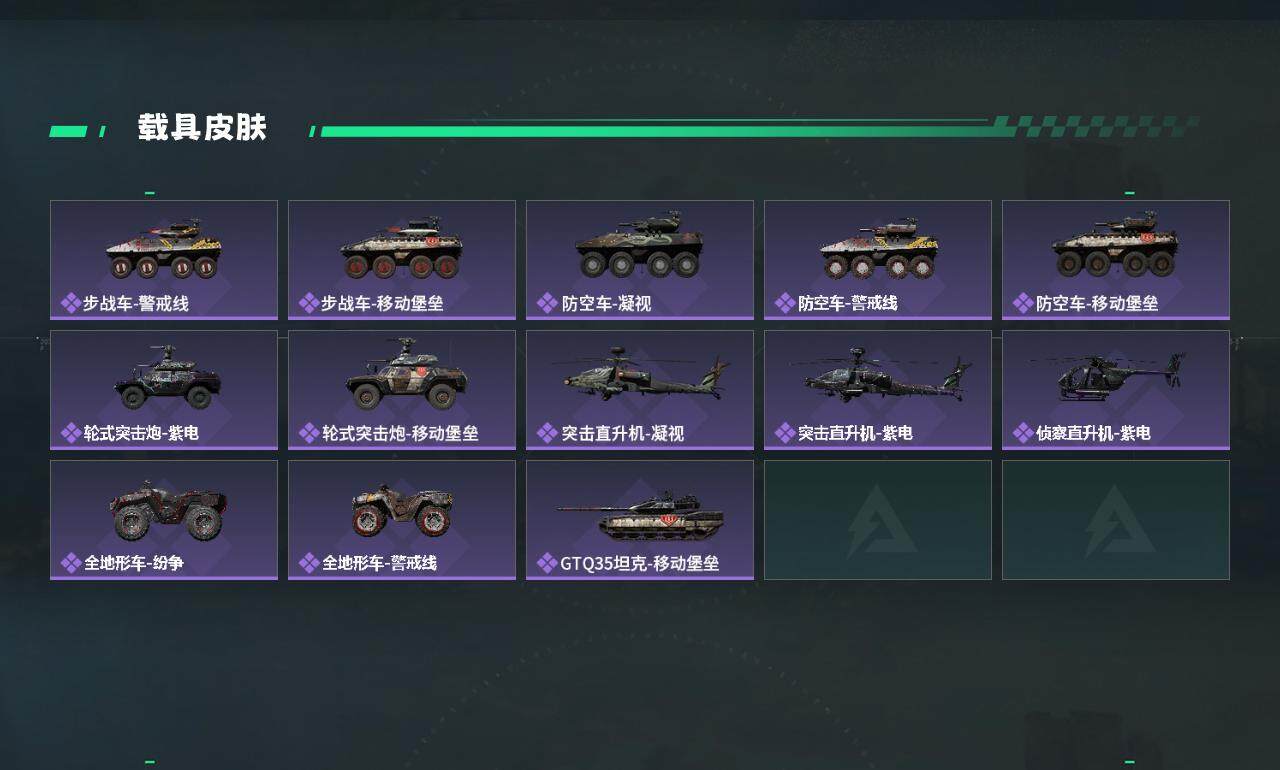Image resolution: width=1280 pixels, height=770 pixels.
Task: Click the purple diamond icon beside 突击直升机-紫电
Action: [x=785, y=433]
